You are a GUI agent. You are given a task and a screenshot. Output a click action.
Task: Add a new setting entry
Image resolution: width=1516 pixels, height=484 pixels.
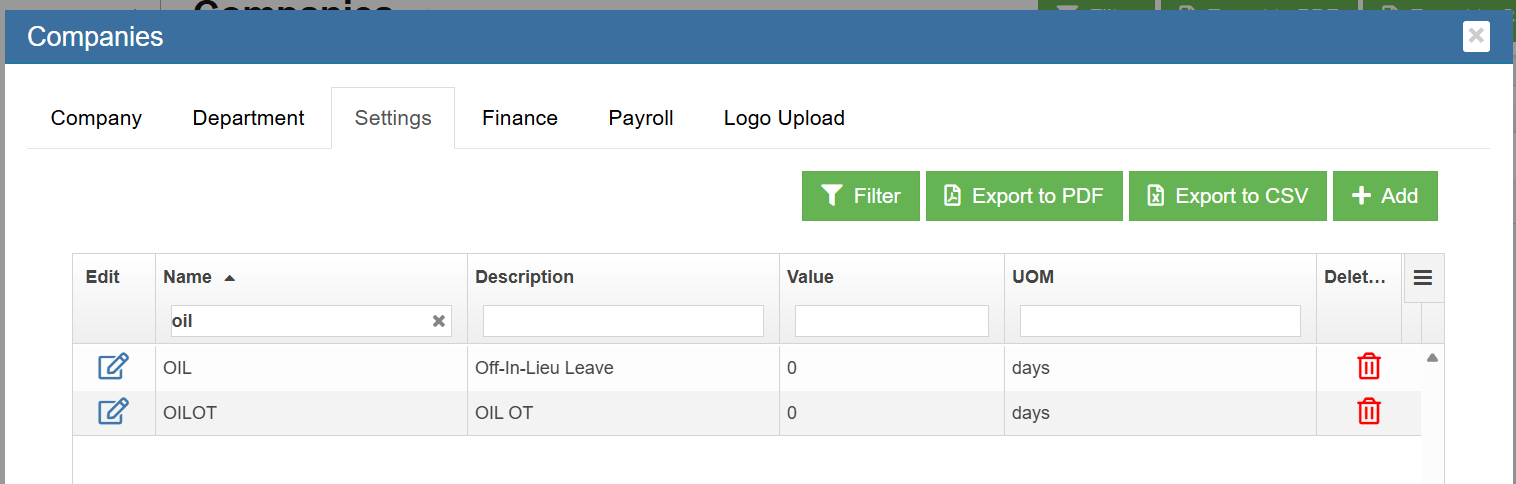click(x=1385, y=196)
